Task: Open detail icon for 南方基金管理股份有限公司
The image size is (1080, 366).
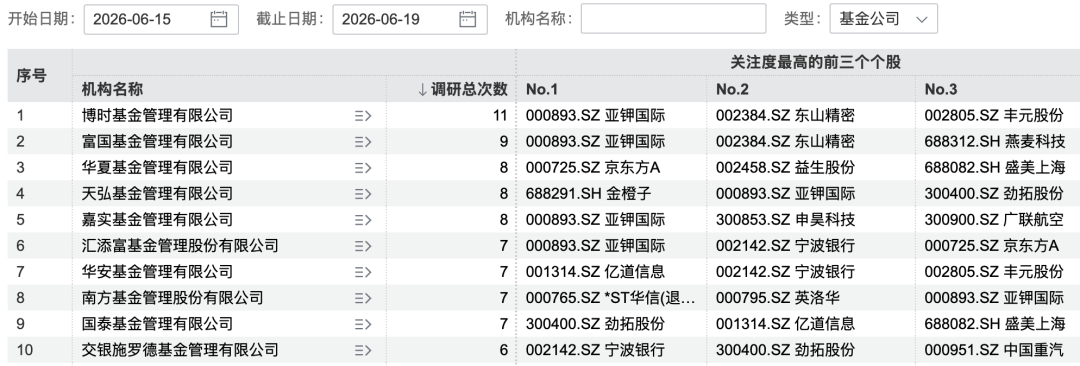Action: pos(363,298)
